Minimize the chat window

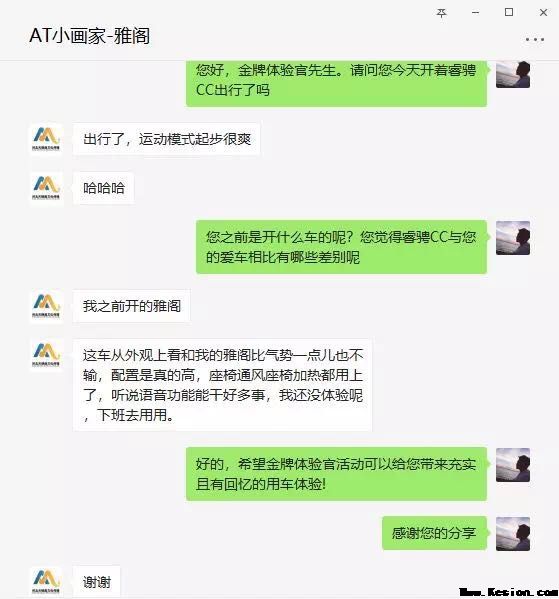click(x=475, y=13)
